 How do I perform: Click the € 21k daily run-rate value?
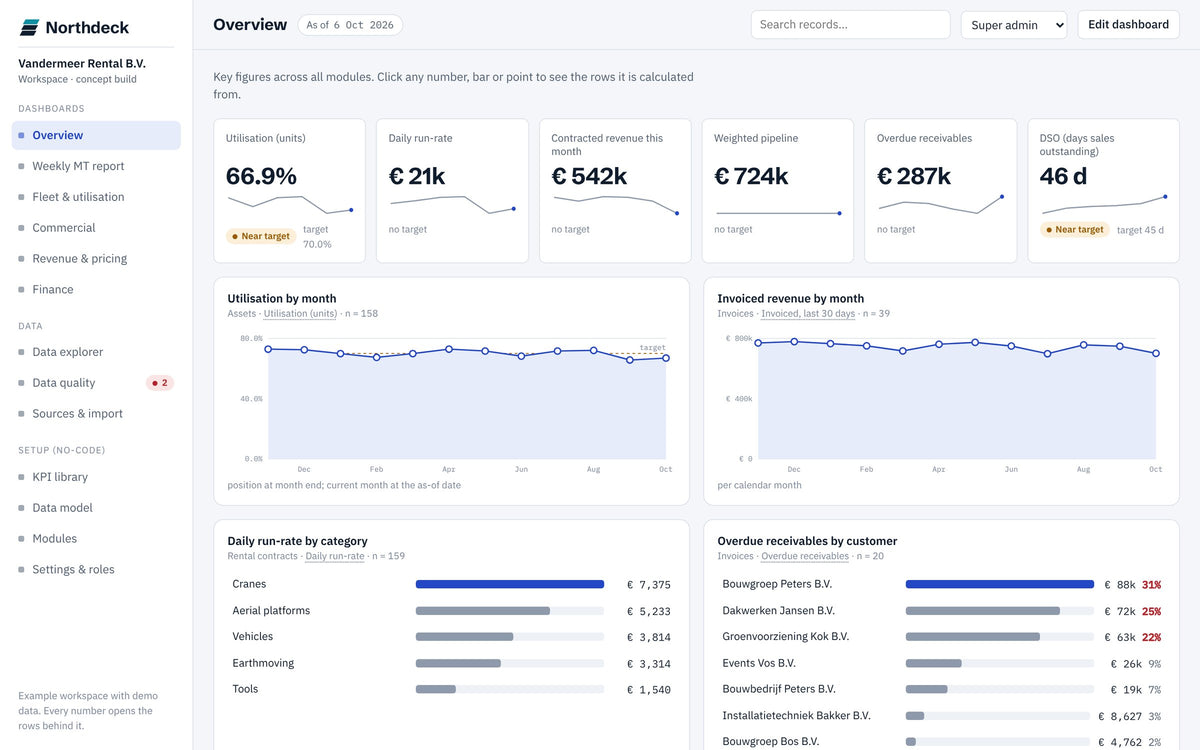point(417,176)
